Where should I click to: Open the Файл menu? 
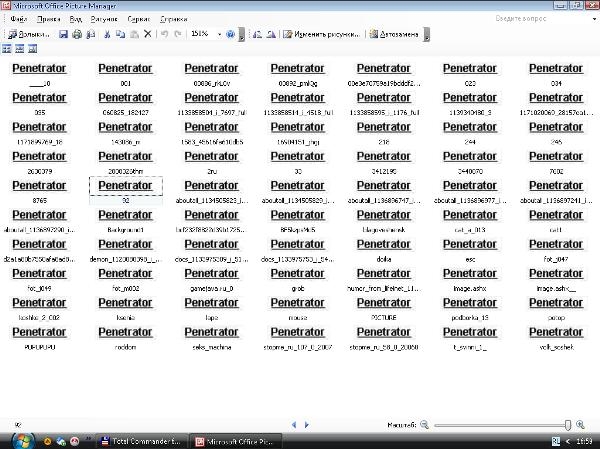18,19
